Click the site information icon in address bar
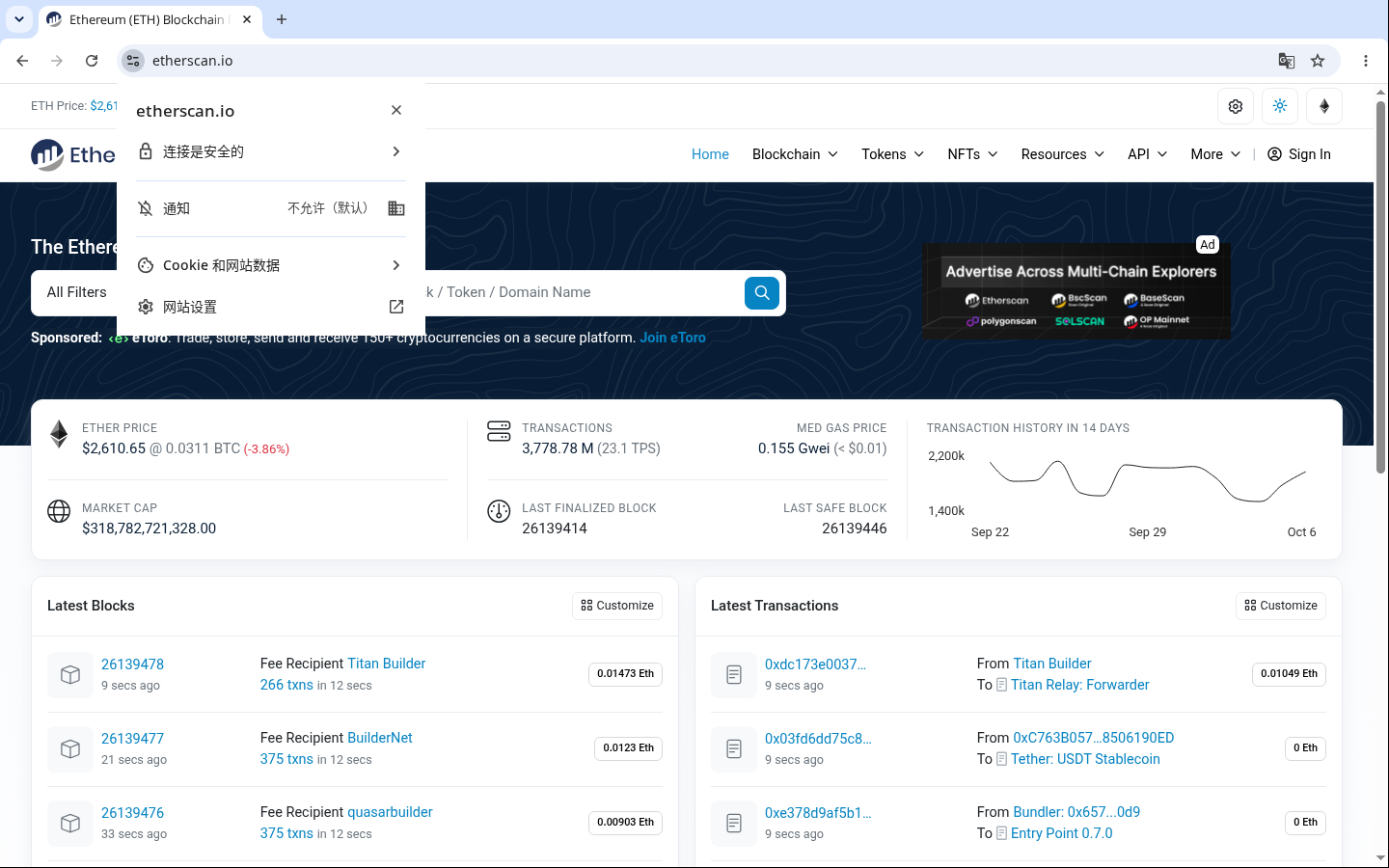The image size is (1389, 868). [133, 61]
